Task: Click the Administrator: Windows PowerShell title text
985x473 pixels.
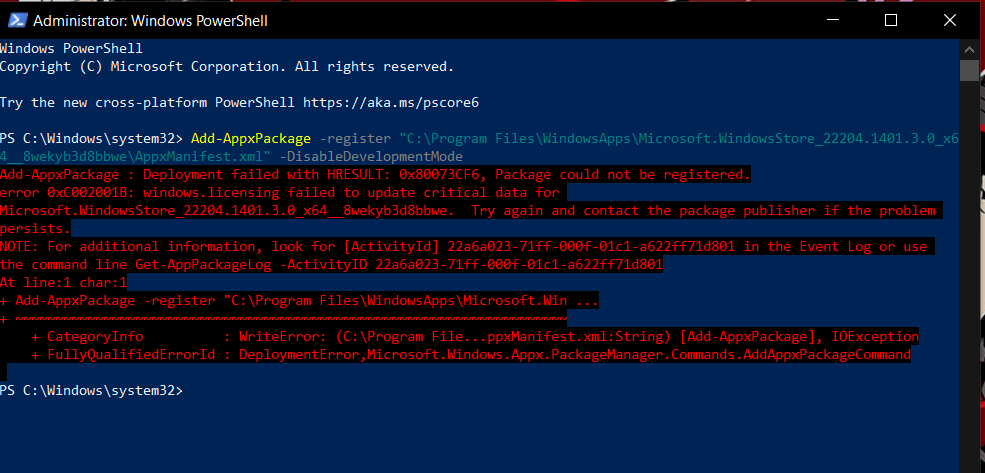Action: click(150, 21)
